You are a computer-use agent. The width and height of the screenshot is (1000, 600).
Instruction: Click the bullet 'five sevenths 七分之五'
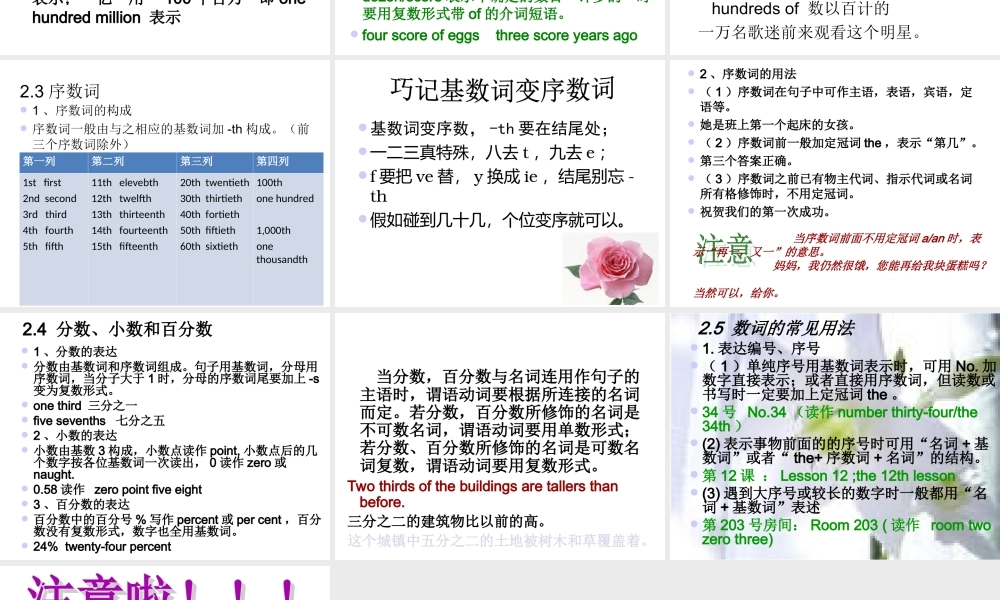pos(99,421)
